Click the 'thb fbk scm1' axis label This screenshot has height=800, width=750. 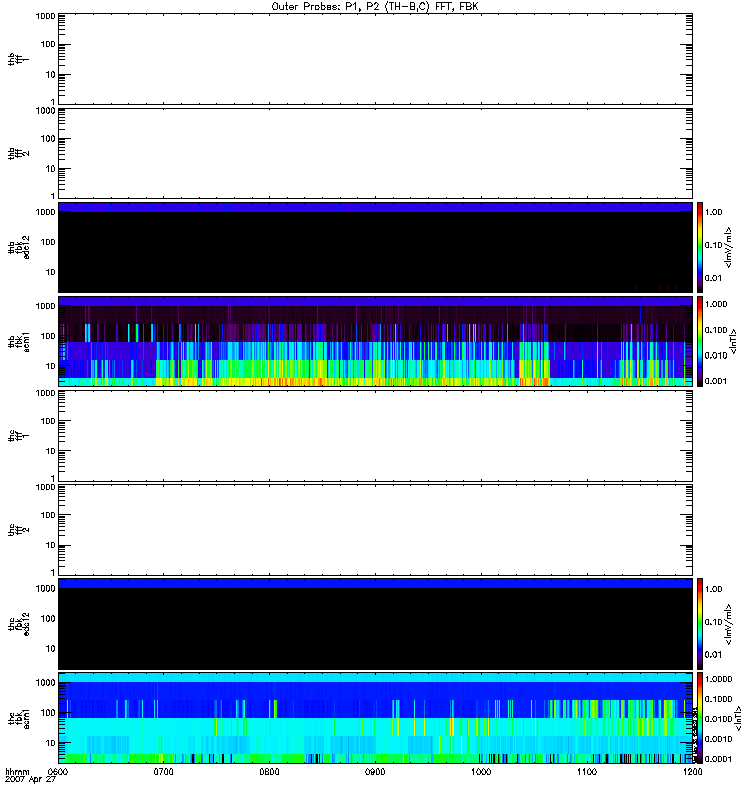point(18,341)
